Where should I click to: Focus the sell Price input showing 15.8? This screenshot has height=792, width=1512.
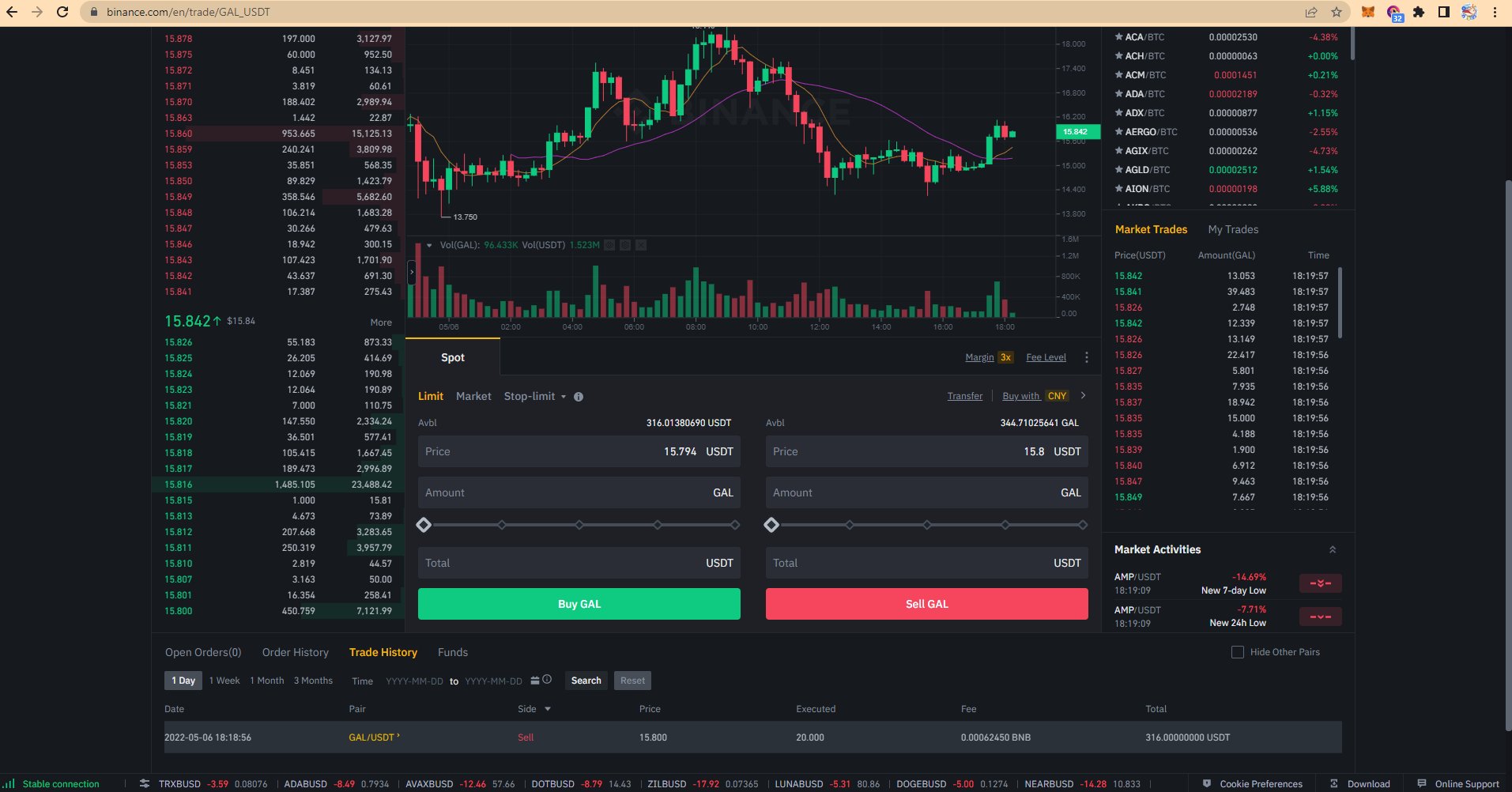[x=927, y=451]
